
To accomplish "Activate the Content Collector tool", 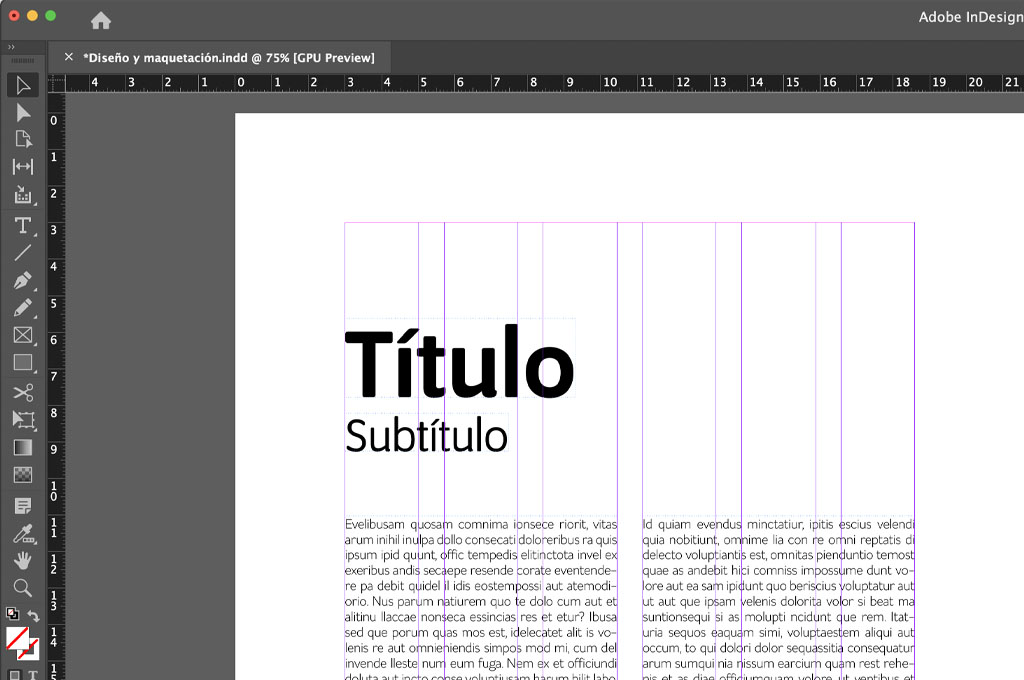I will (x=23, y=195).
